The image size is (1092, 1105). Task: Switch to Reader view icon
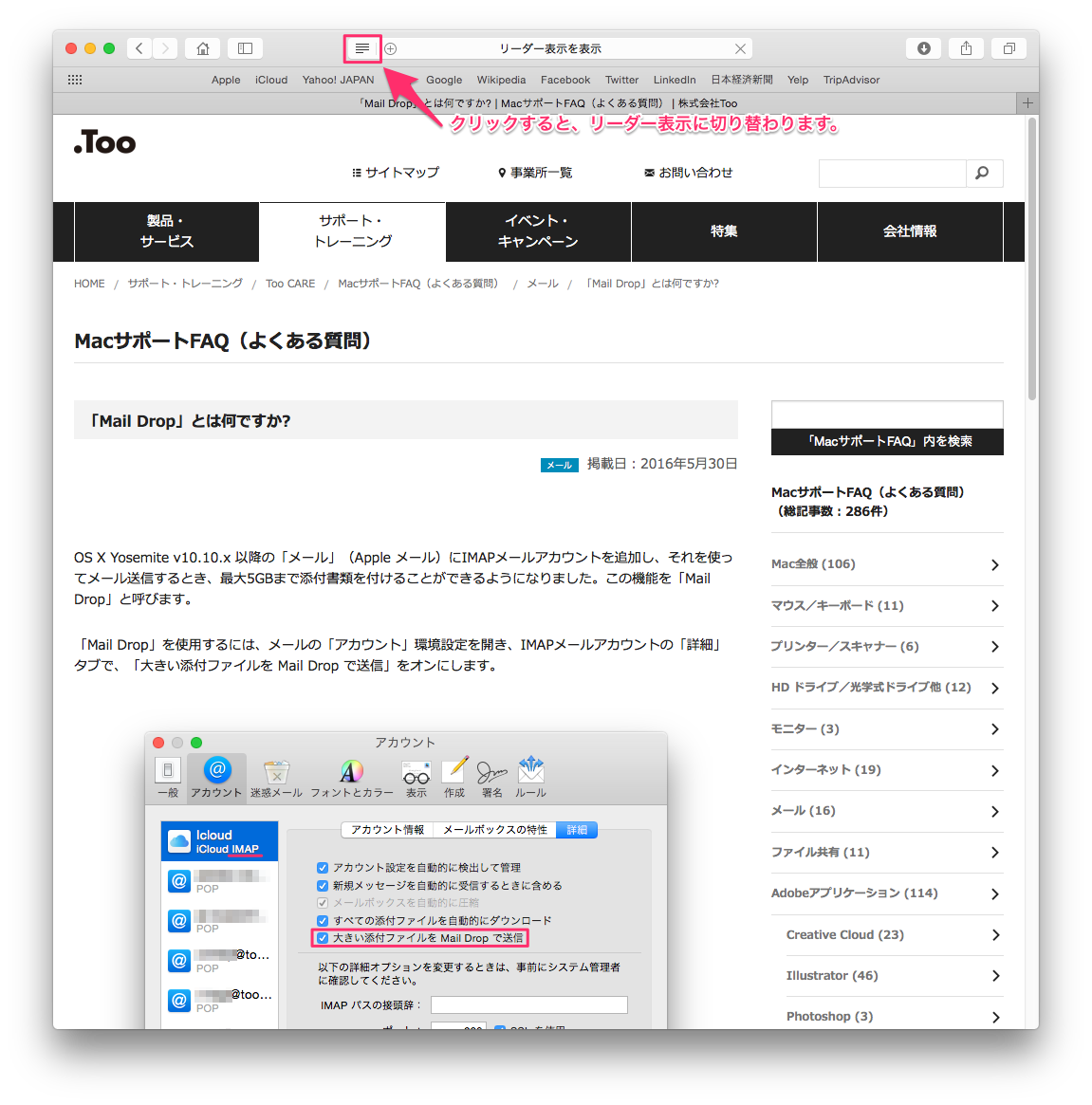pyautogui.click(x=362, y=48)
